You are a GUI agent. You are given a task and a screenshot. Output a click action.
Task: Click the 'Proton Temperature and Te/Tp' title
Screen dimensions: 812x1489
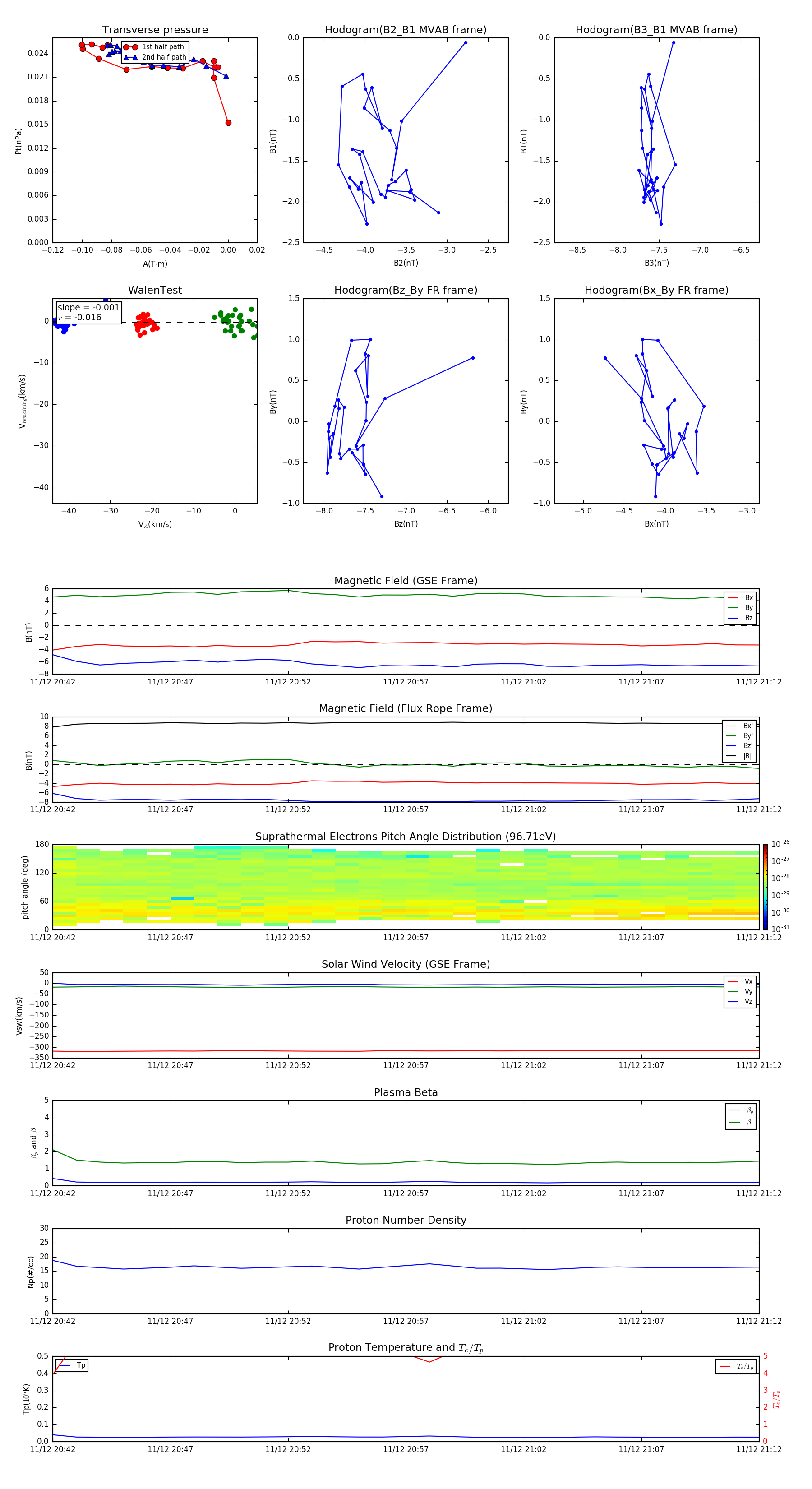pyautogui.click(x=406, y=1347)
